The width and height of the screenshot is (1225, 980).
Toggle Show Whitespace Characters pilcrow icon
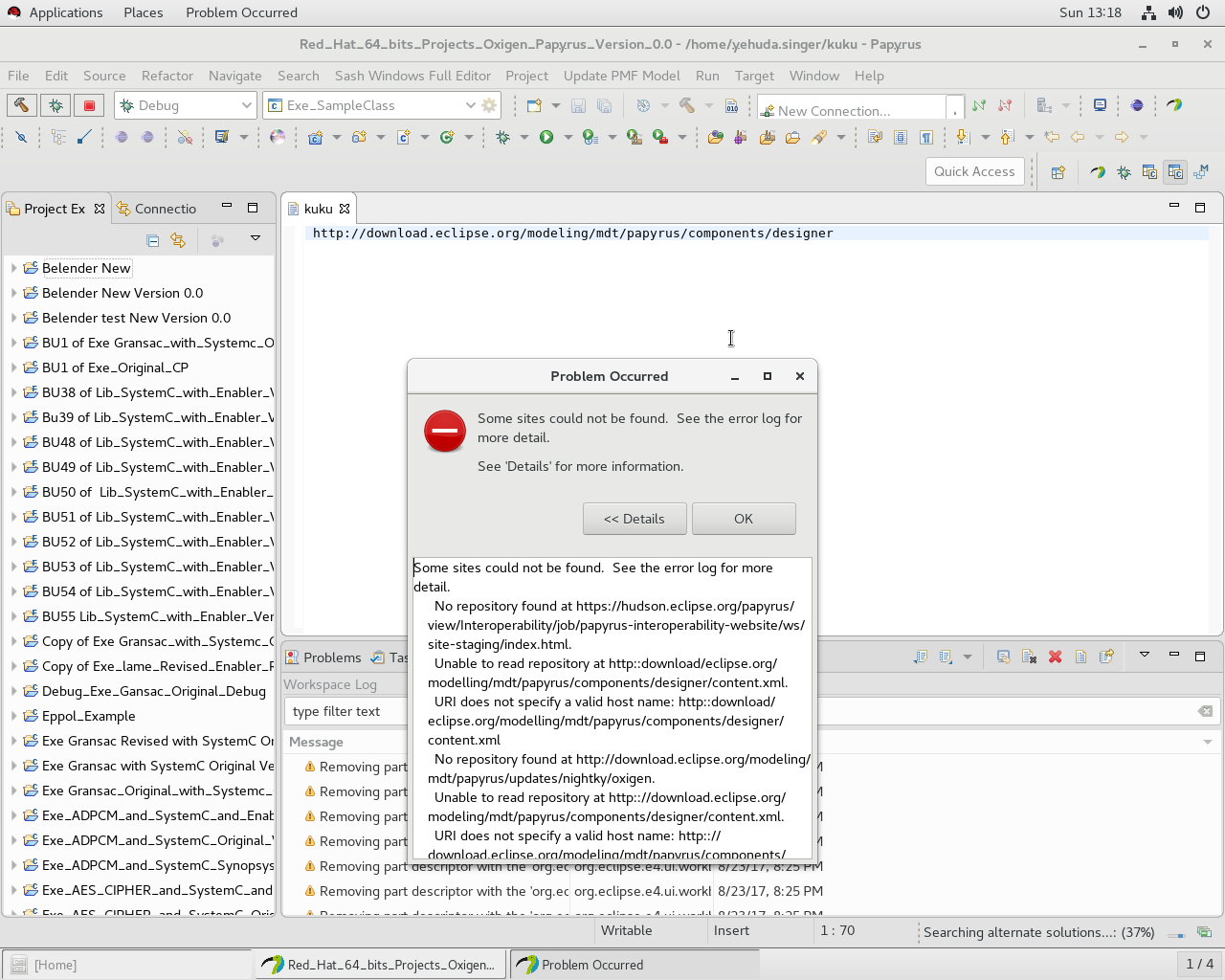[x=926, y=137]
